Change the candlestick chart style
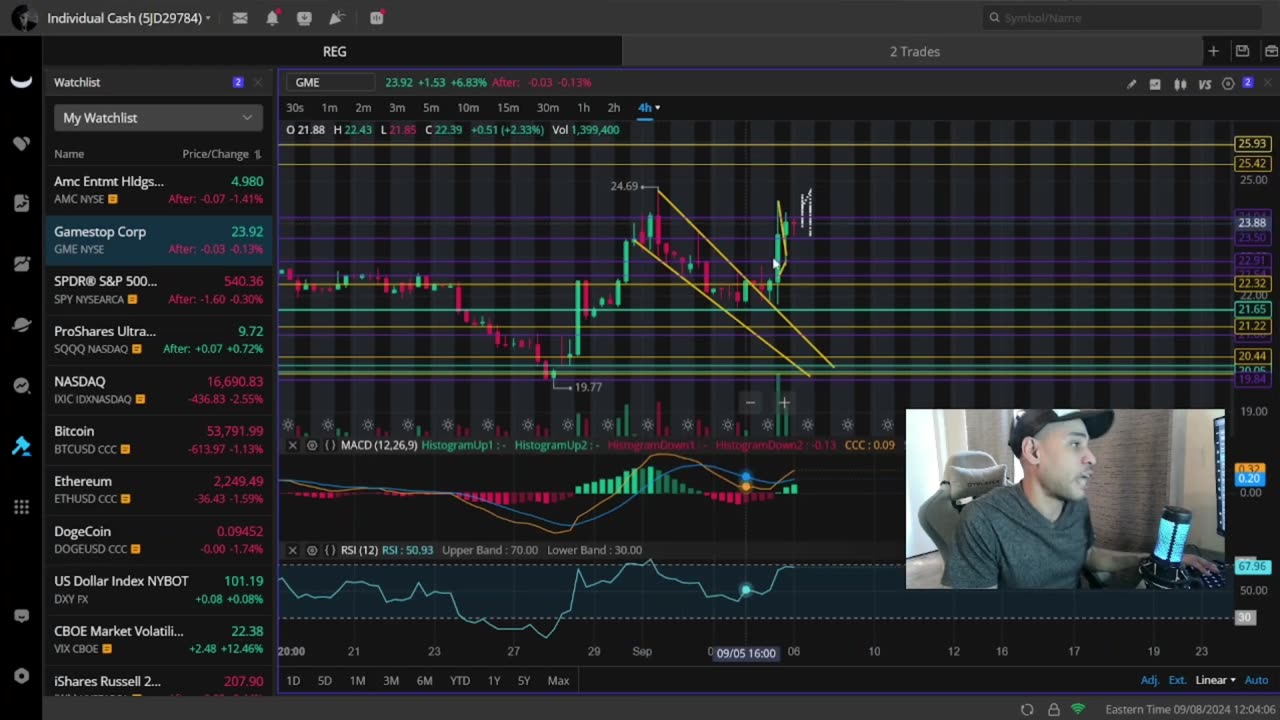1280x720 pixels. point(1180,84)
